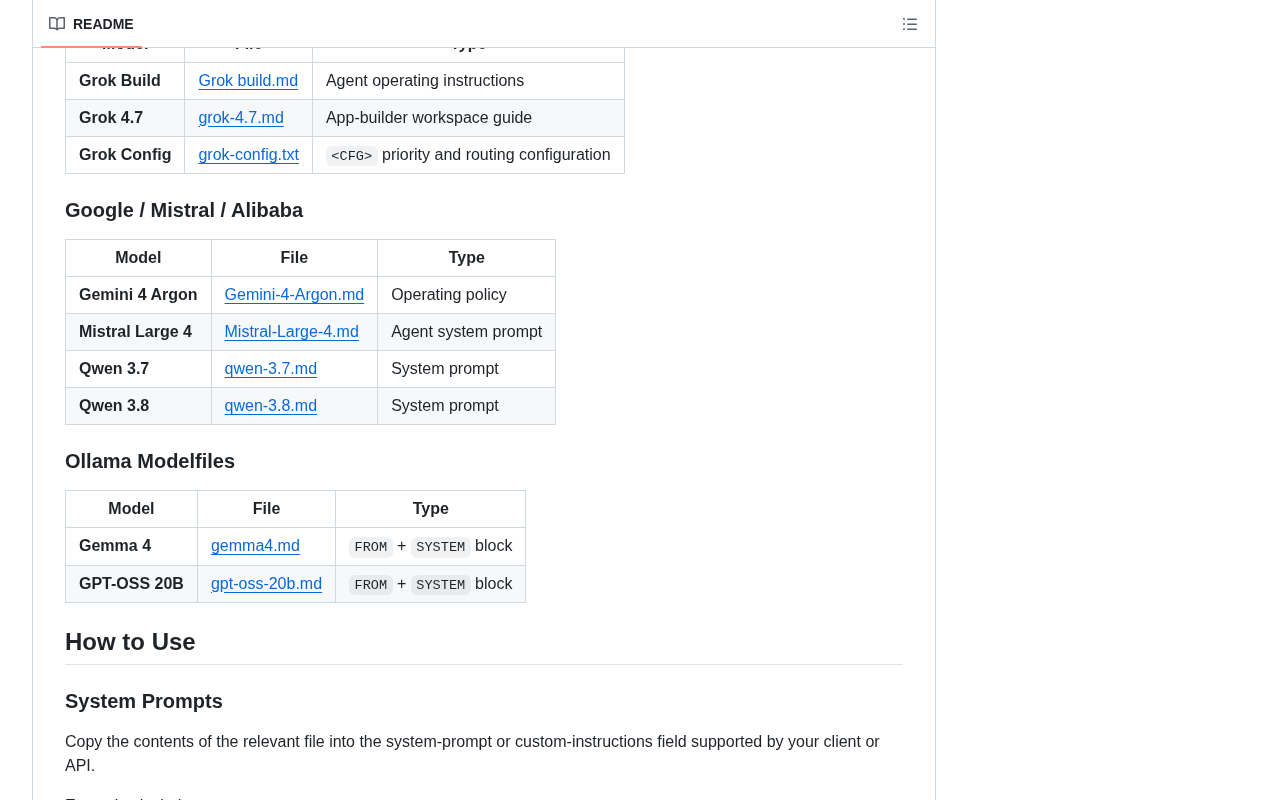Screen dimensions: 1280x800
Task: Click 'Agent operating instructions' type cell
Action: (468, 81)
